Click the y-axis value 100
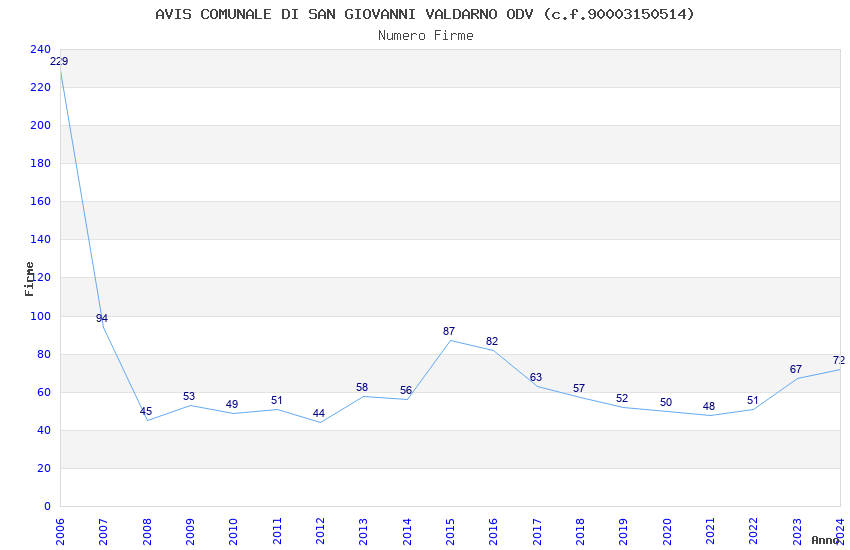The width and height of the screenshot is (850, 550). click(41, 316)
